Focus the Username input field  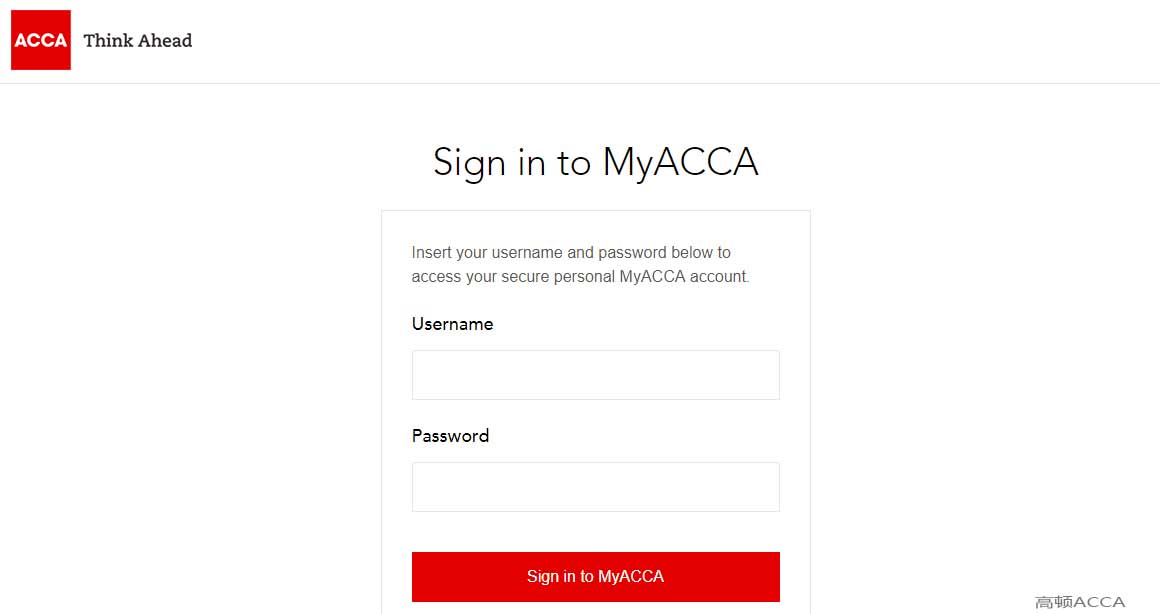[x=596, y=375]
